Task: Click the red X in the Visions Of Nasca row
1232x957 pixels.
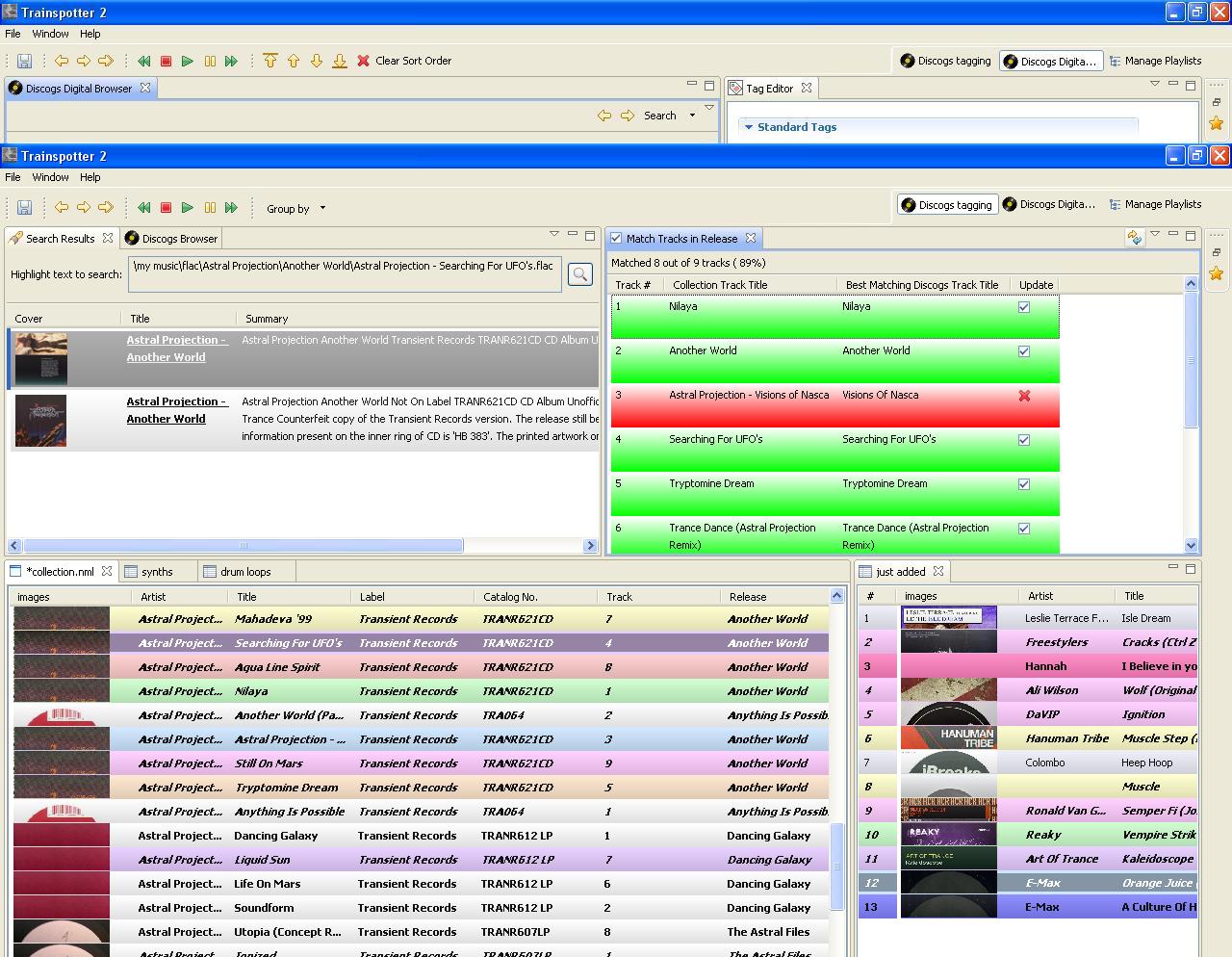Action: (x=1024, y=396)
